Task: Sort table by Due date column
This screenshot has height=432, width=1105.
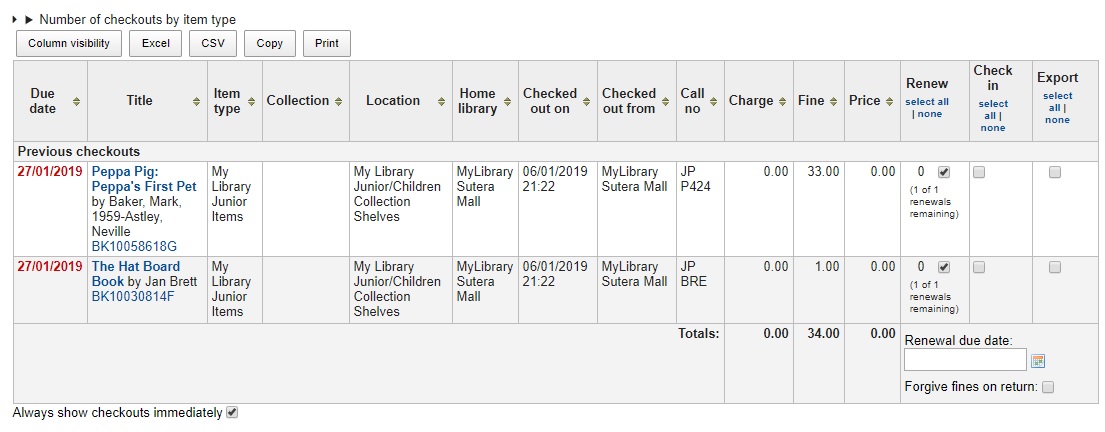Action: (77, 101)
